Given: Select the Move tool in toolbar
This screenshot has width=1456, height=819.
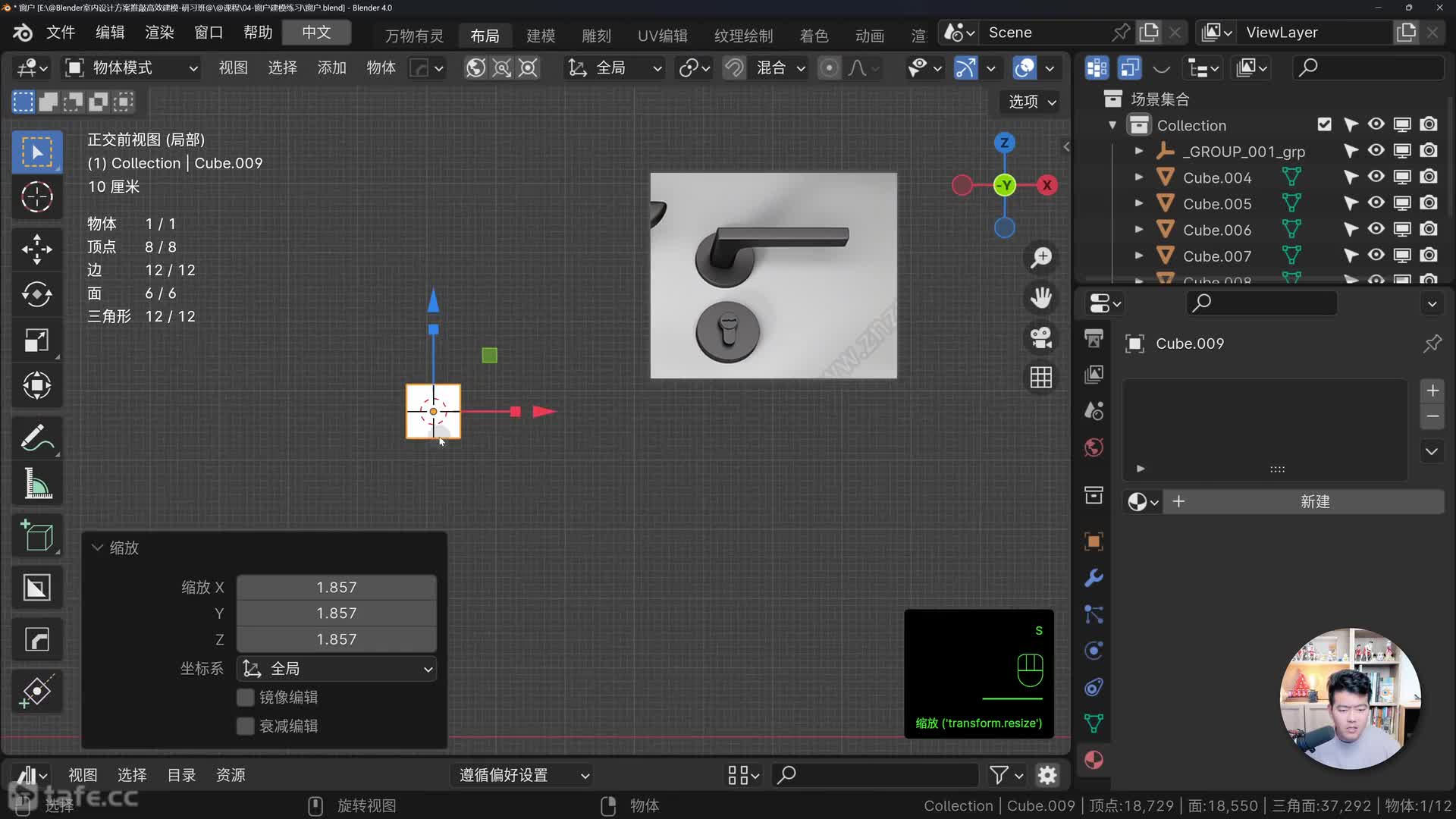Looking at the screenshot, I should click(36, 249).
